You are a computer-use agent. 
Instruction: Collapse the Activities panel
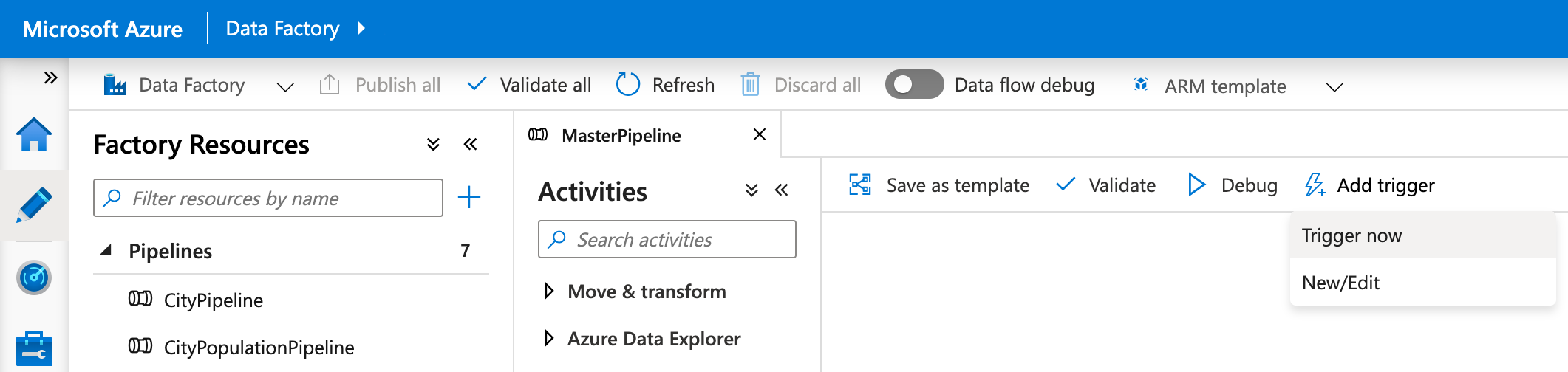tap(781, 190)
